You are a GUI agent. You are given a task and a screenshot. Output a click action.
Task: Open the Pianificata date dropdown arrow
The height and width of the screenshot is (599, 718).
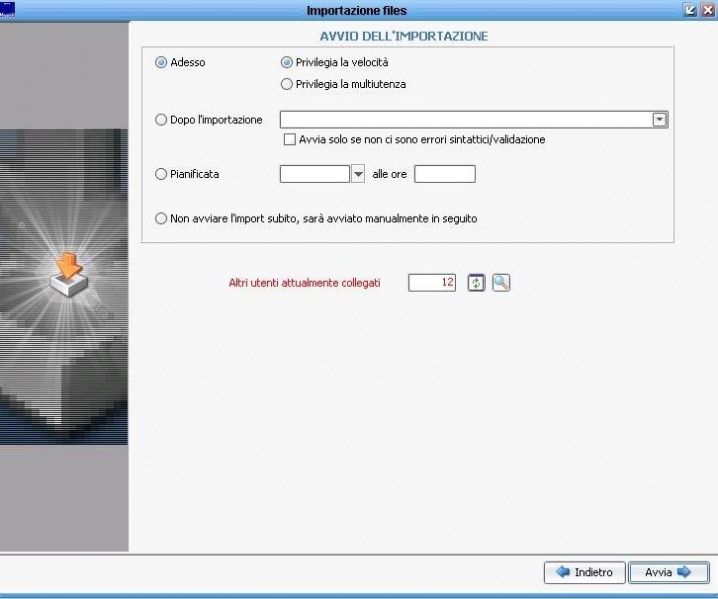359,174
